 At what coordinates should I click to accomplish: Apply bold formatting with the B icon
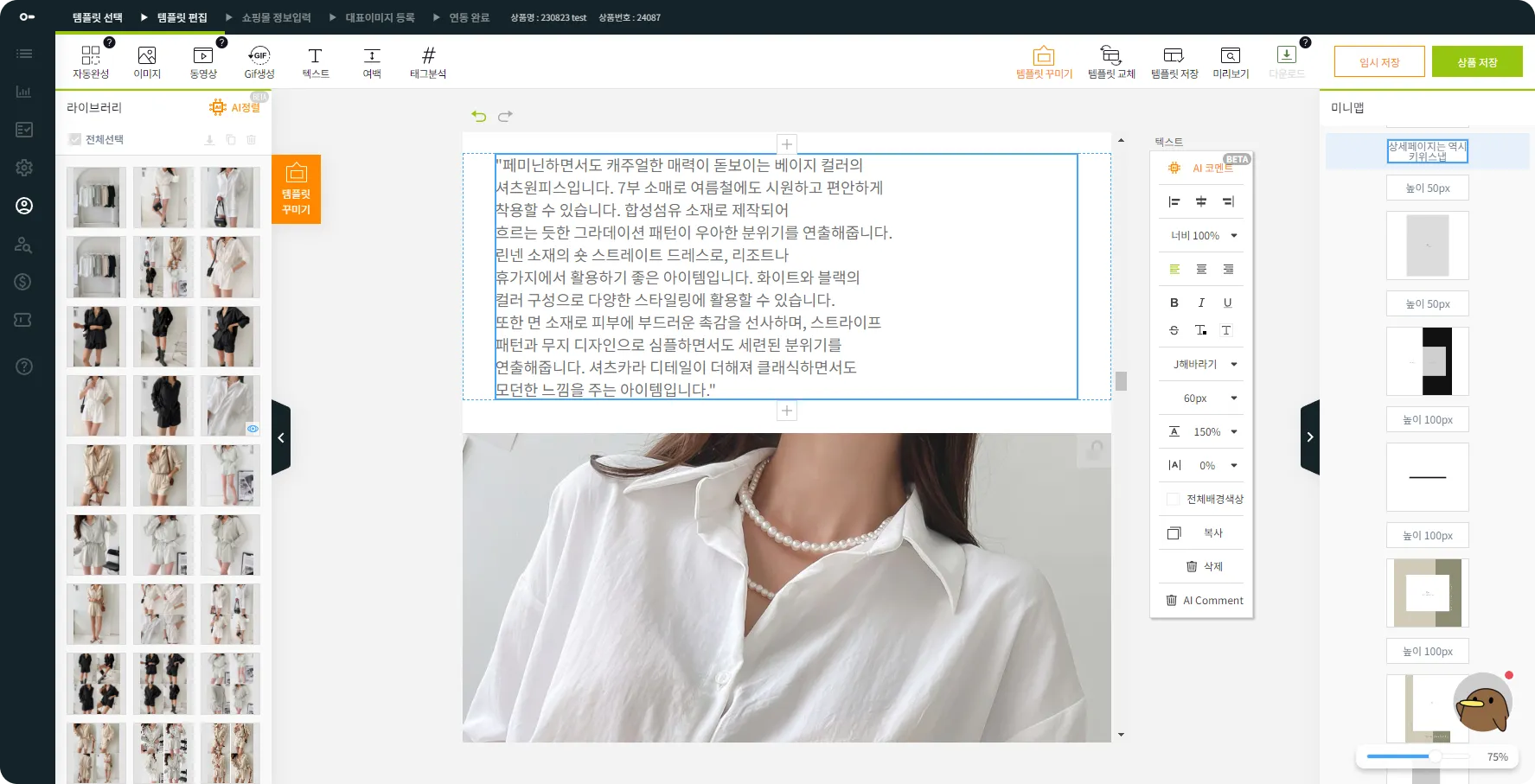pyautogui.click(x=1174, y=303)
